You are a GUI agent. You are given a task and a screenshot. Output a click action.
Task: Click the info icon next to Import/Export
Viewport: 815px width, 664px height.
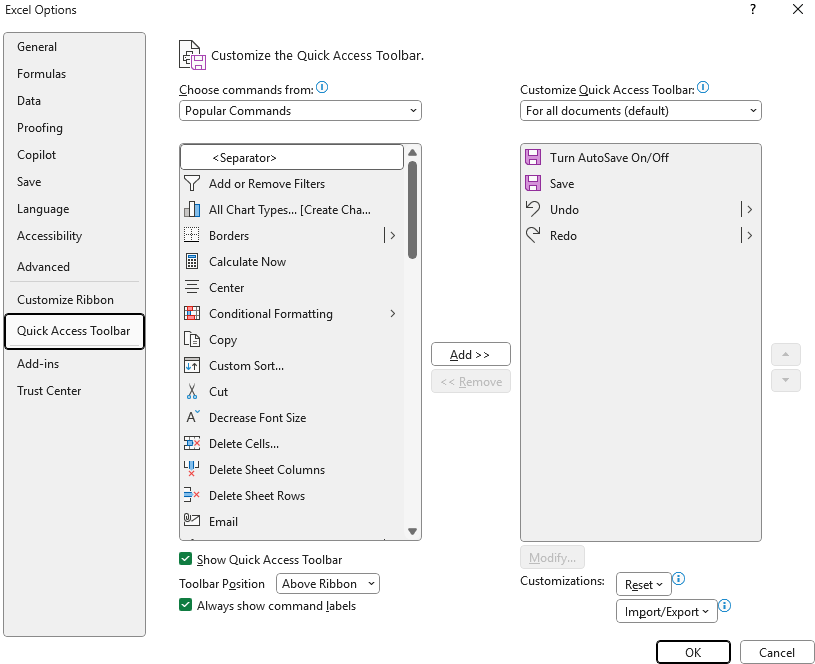(725, 606)
